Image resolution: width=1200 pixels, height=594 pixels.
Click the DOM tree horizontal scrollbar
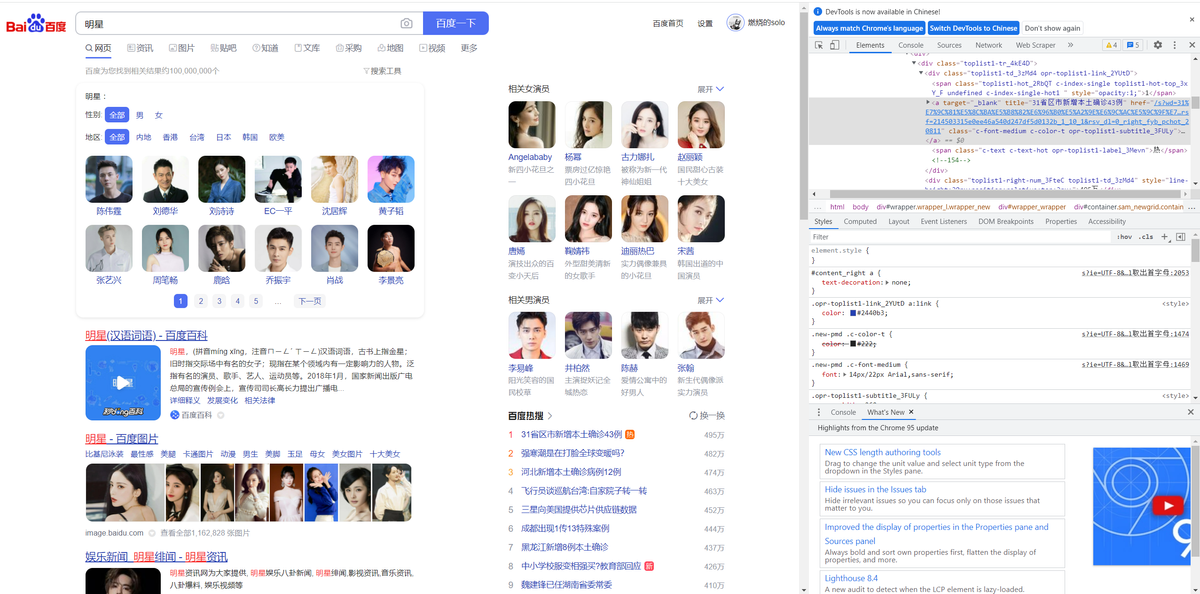click(x=1003, y=195)
